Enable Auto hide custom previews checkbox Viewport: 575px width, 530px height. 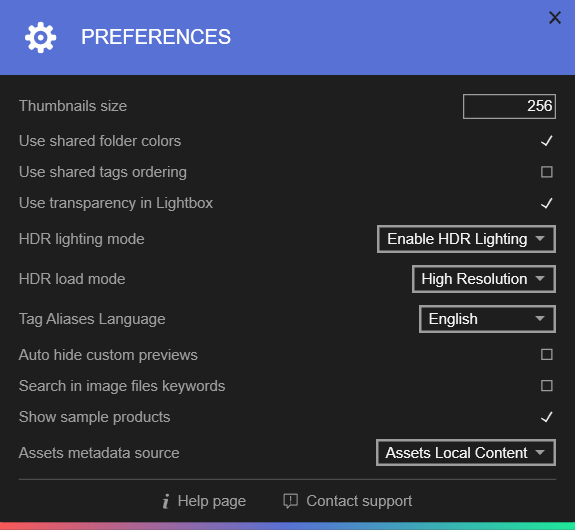tap(547, 354)
